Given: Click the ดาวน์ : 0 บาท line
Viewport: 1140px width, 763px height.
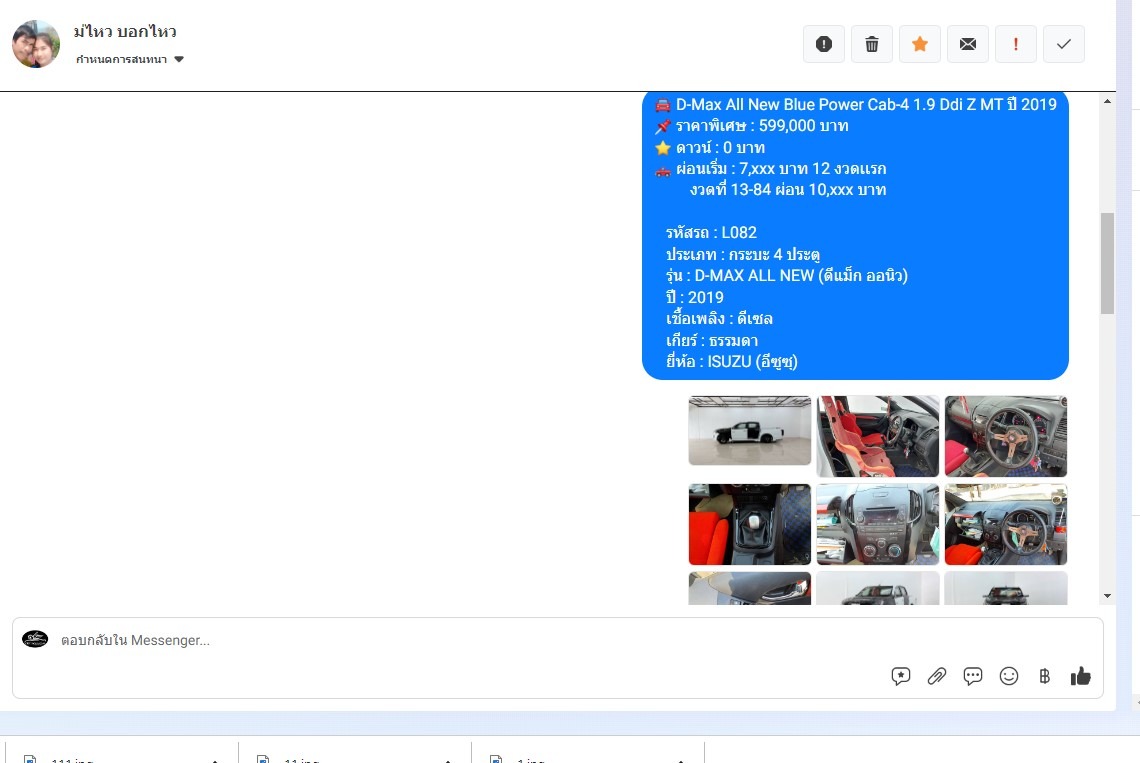Looking at the screenshot, I should coord(710,148).
